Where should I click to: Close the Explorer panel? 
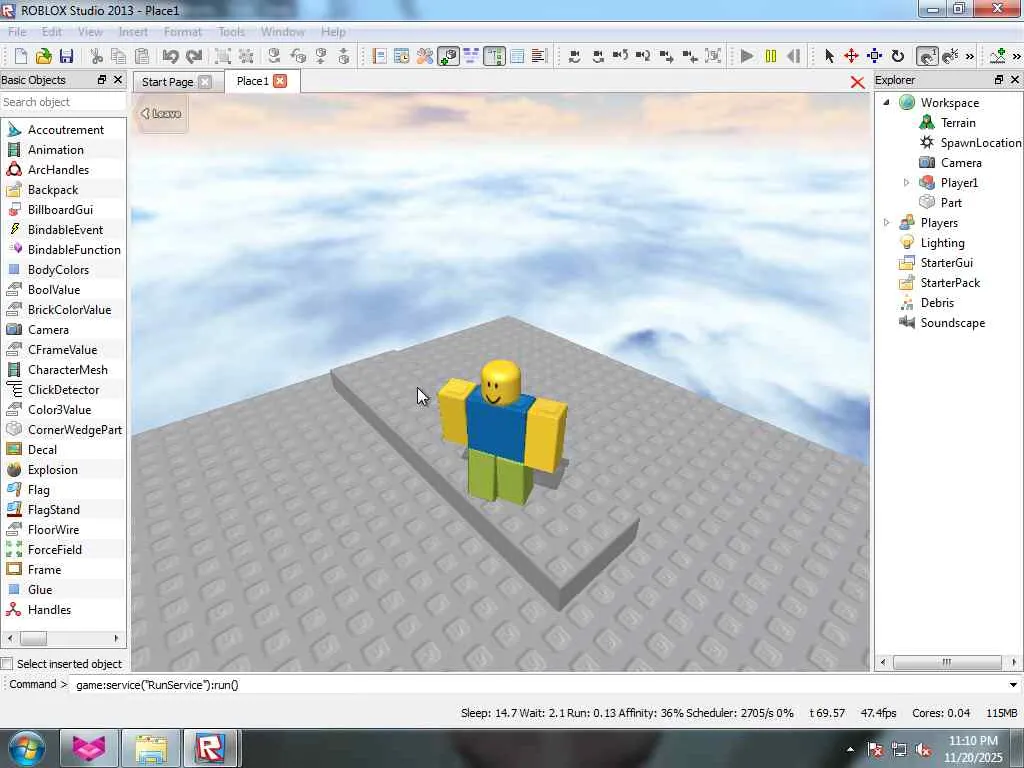click(1014, 80)
